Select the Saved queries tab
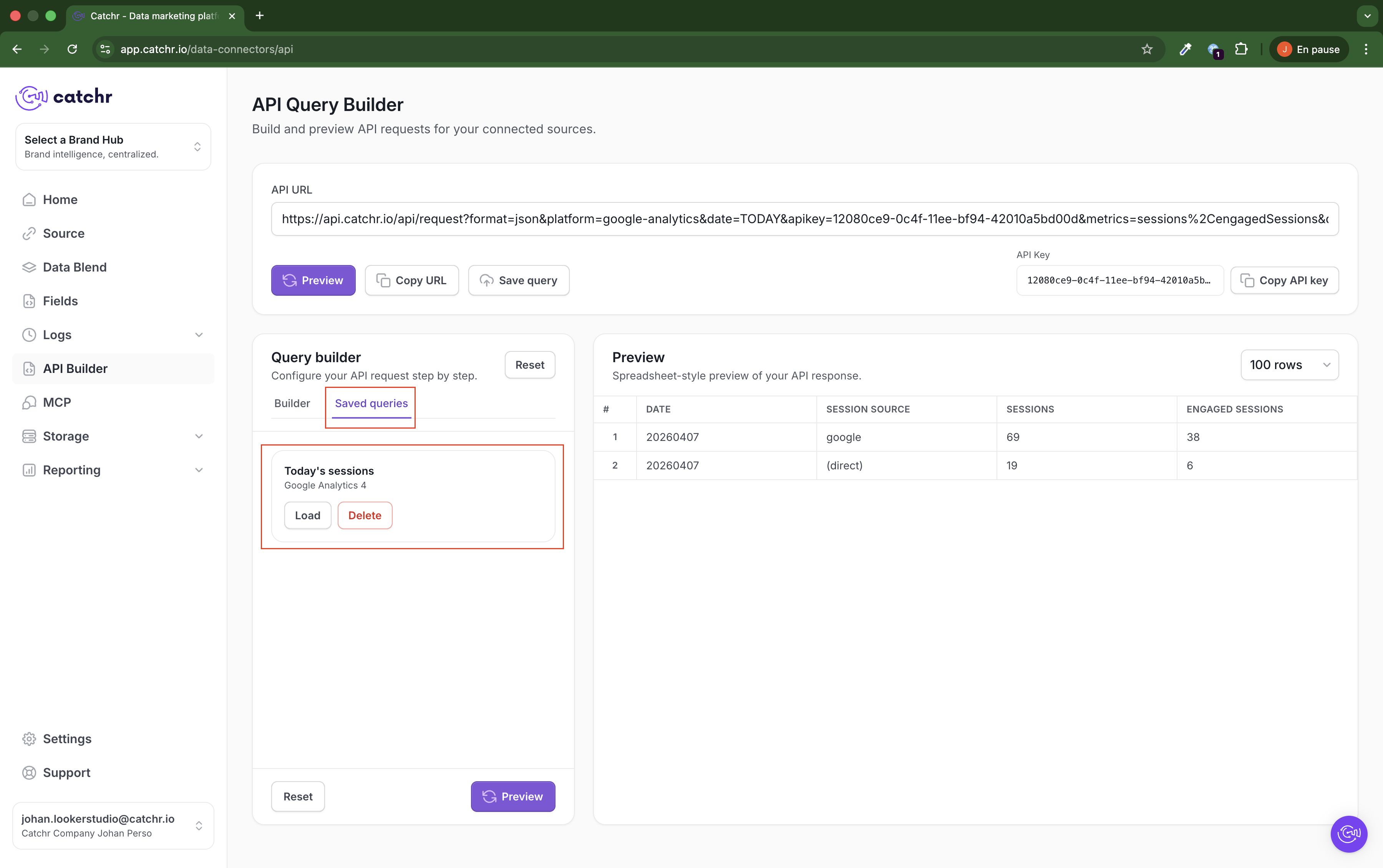 coord(371,404)
